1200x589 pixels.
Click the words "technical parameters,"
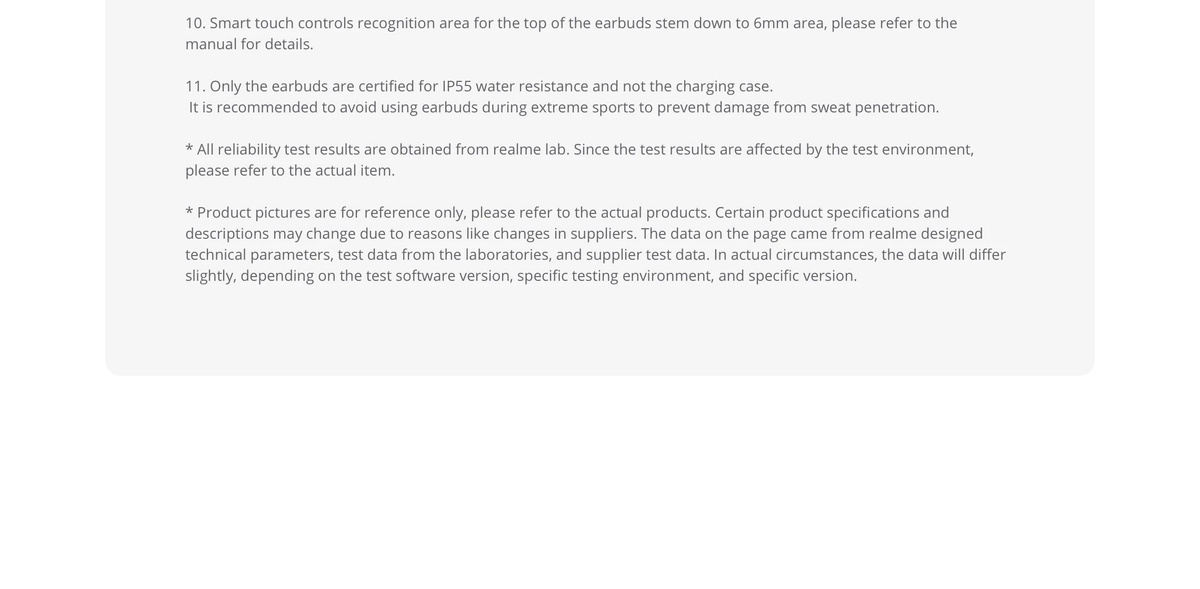[x=259, y=254]
